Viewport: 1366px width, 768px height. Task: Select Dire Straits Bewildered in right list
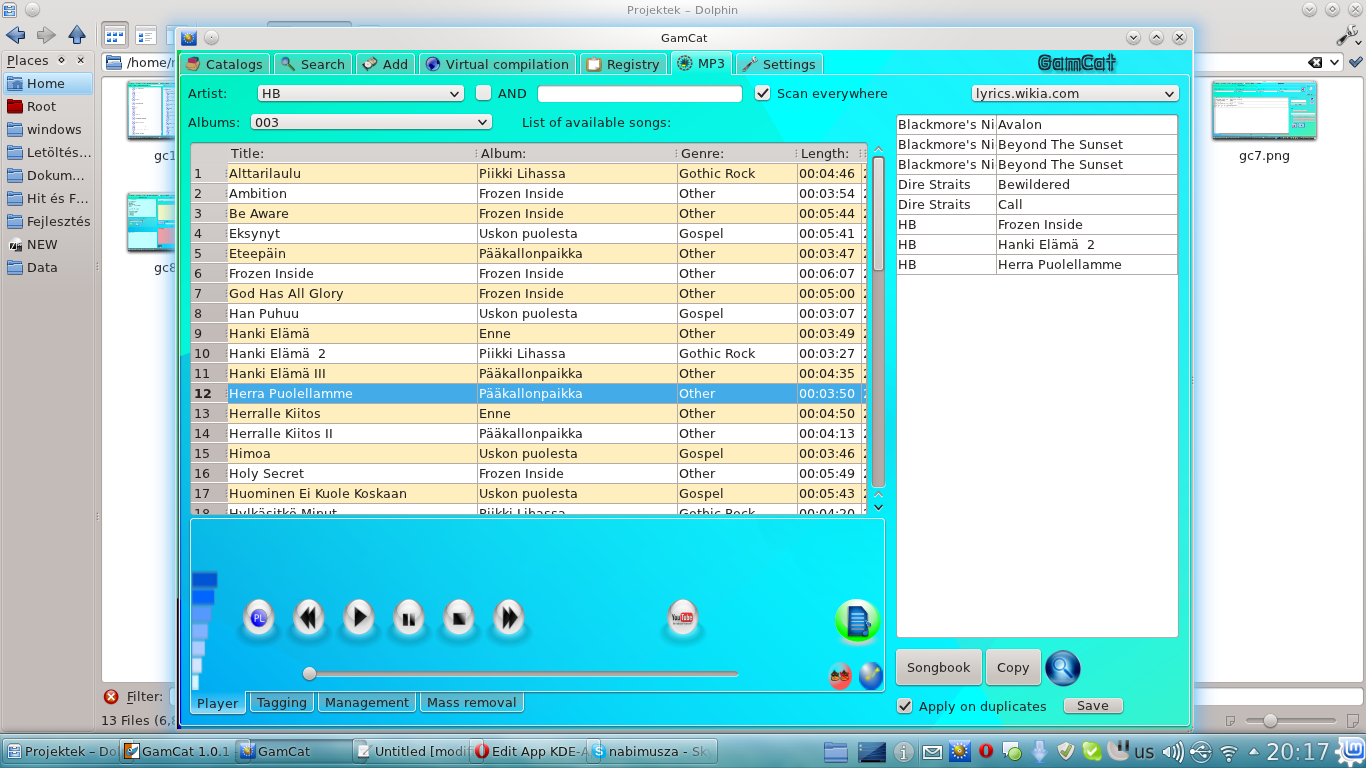coord(1037,184)
